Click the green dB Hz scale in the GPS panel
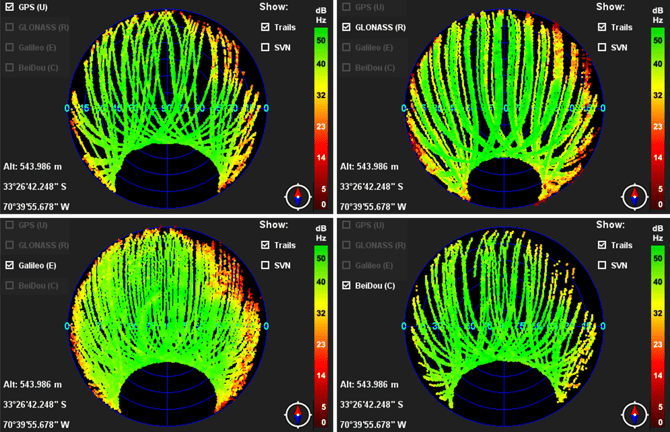 [321, 60]
